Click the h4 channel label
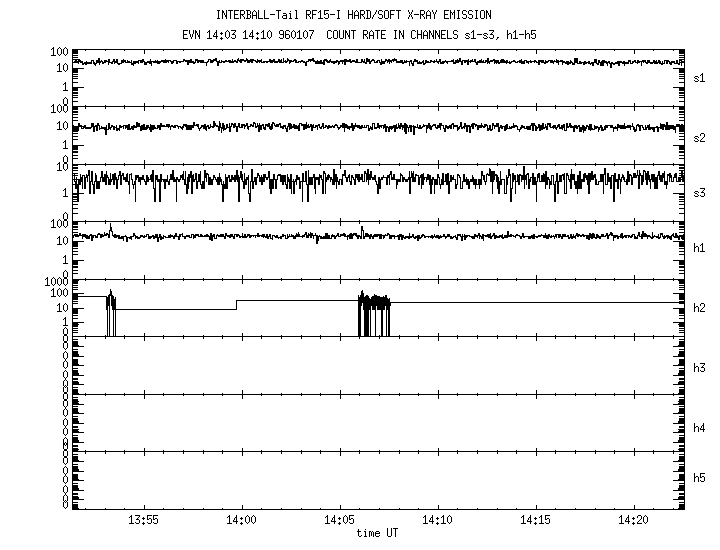 pos(700,428)
